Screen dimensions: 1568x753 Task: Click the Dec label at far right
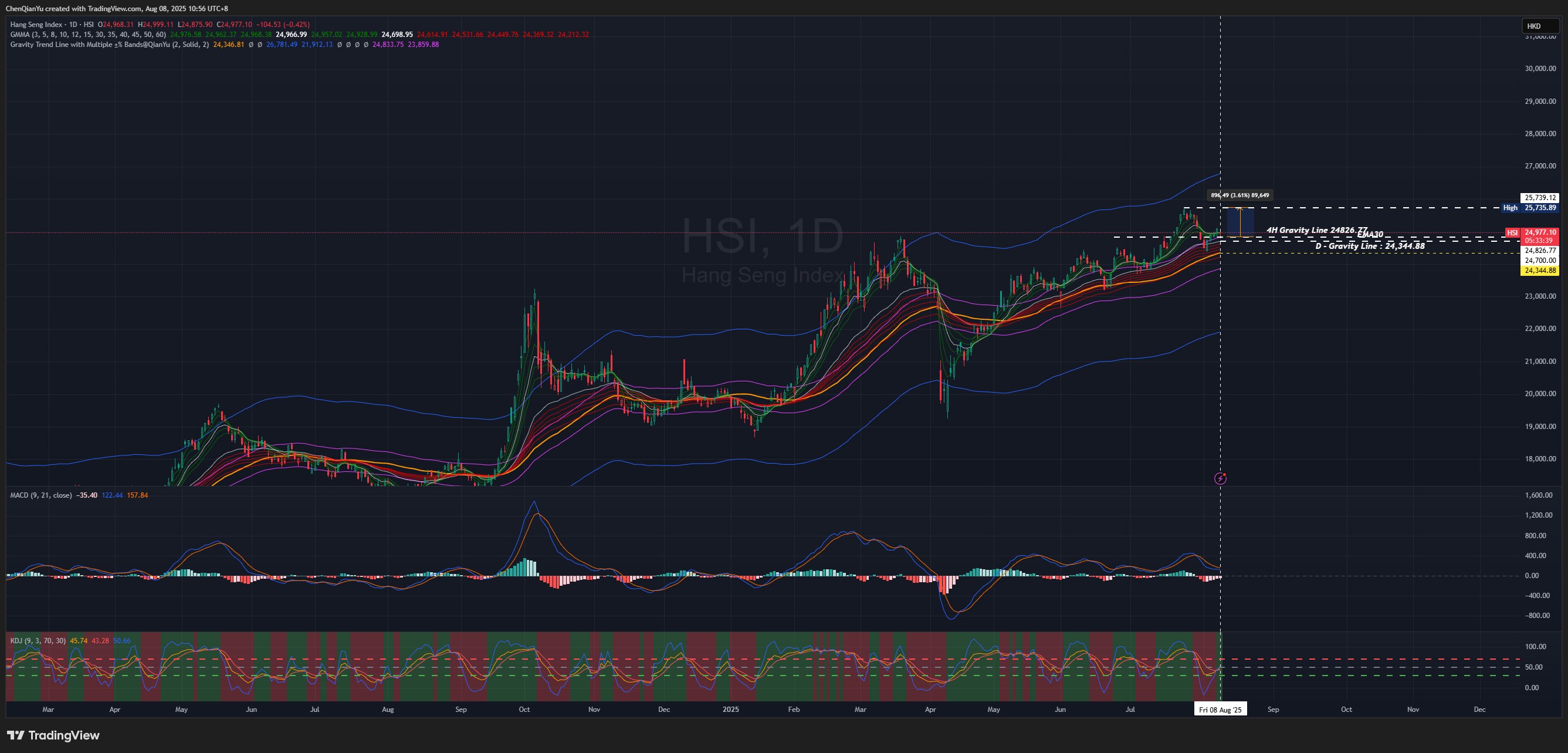coord(1479,710)
